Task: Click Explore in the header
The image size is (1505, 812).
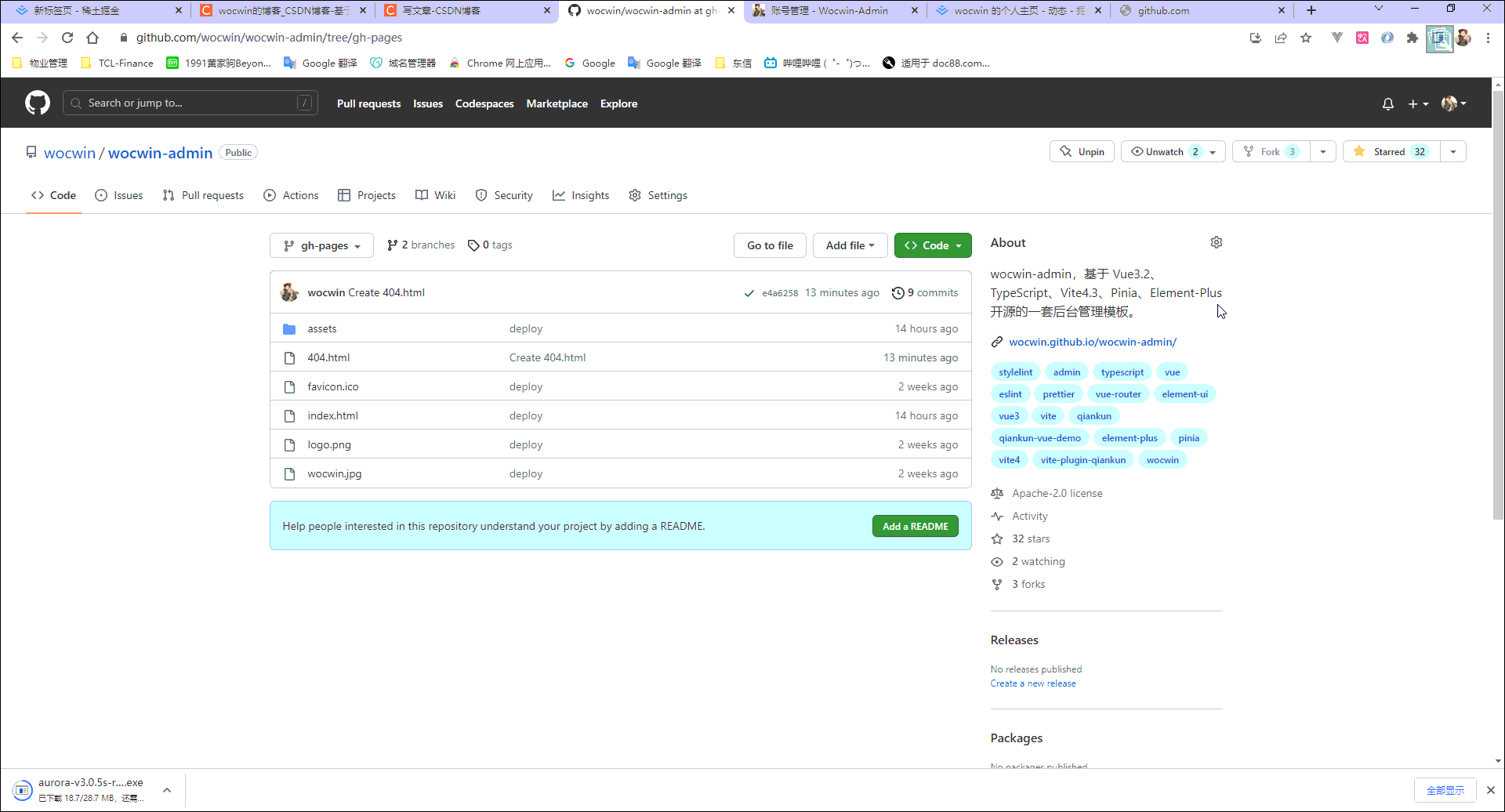Action: 618,103
